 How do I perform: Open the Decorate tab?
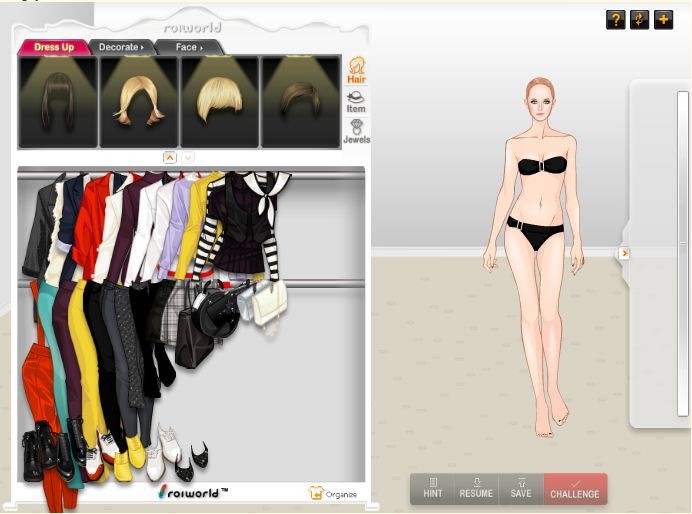pos(120,47)
